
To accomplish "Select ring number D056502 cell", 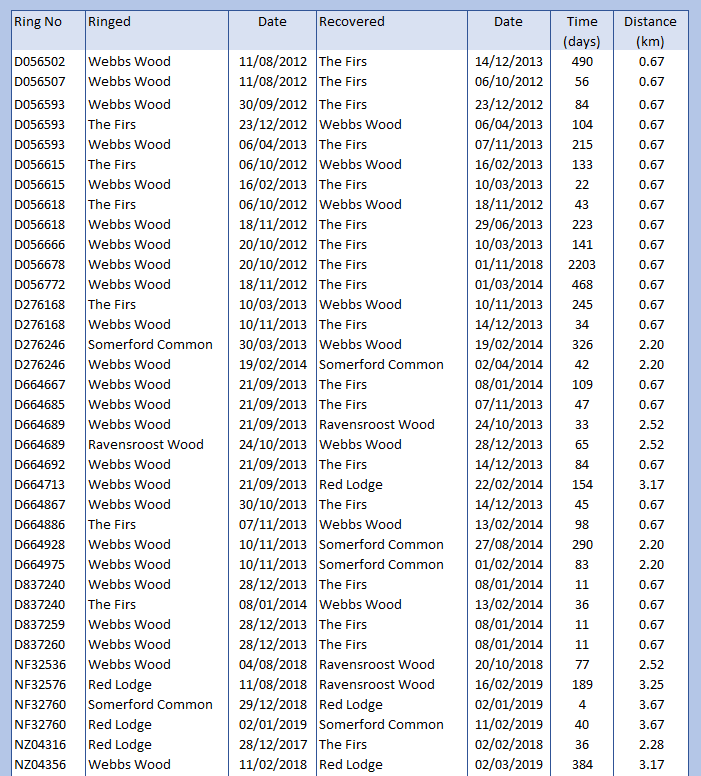I will pyautogui.click(x=42, y=62).
